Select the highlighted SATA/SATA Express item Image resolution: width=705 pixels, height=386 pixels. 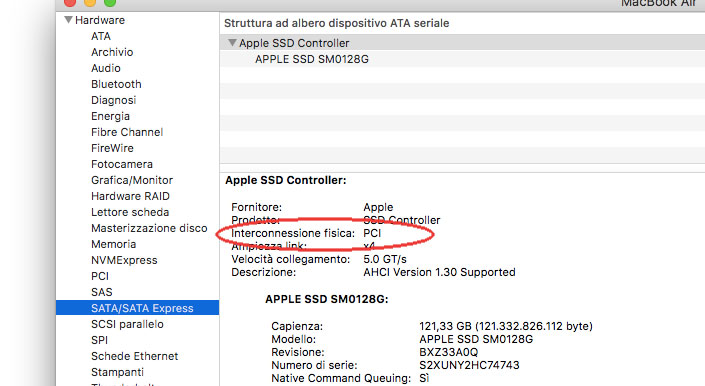click(138, 308)
